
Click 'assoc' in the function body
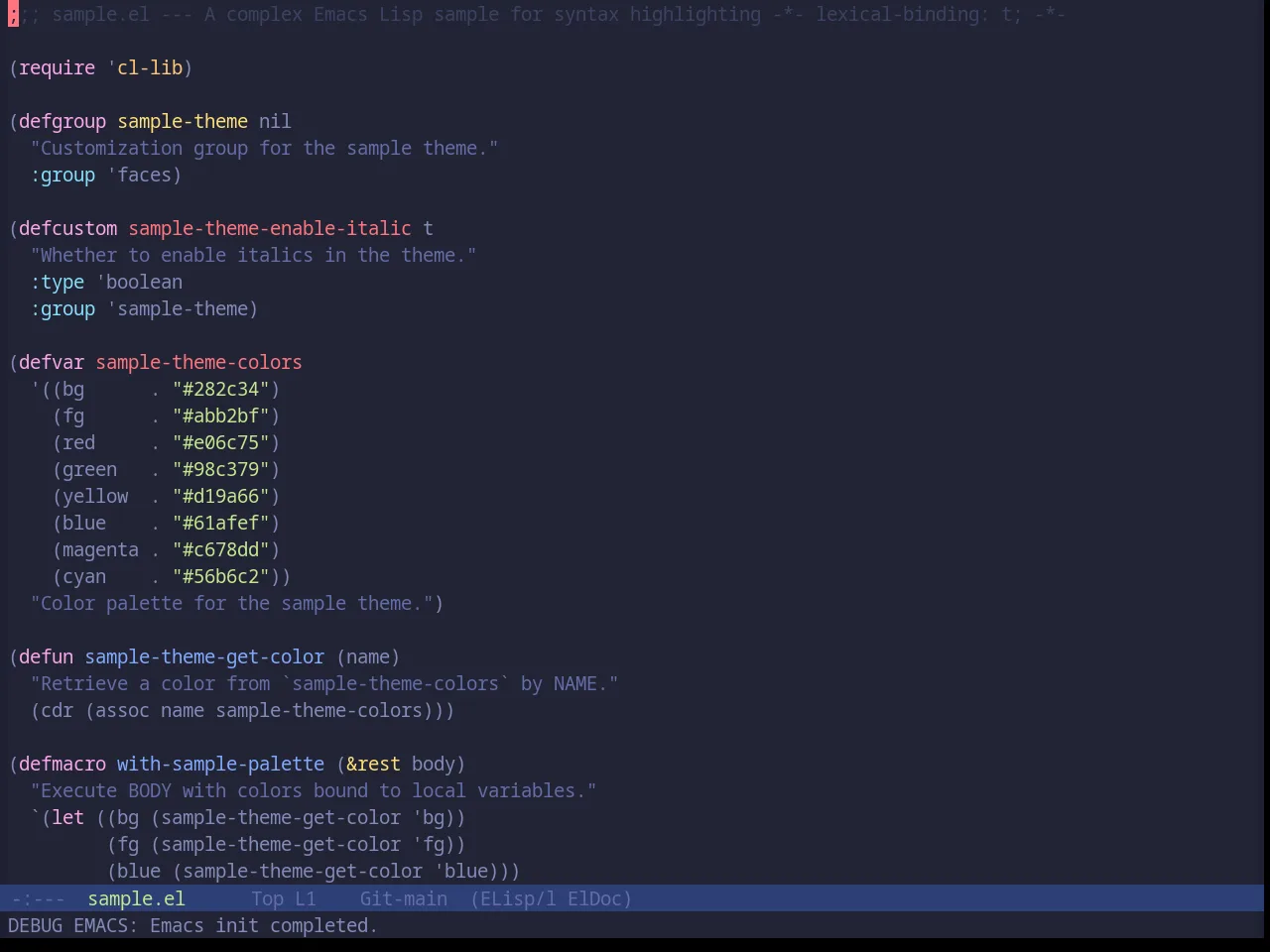(122, 710)
